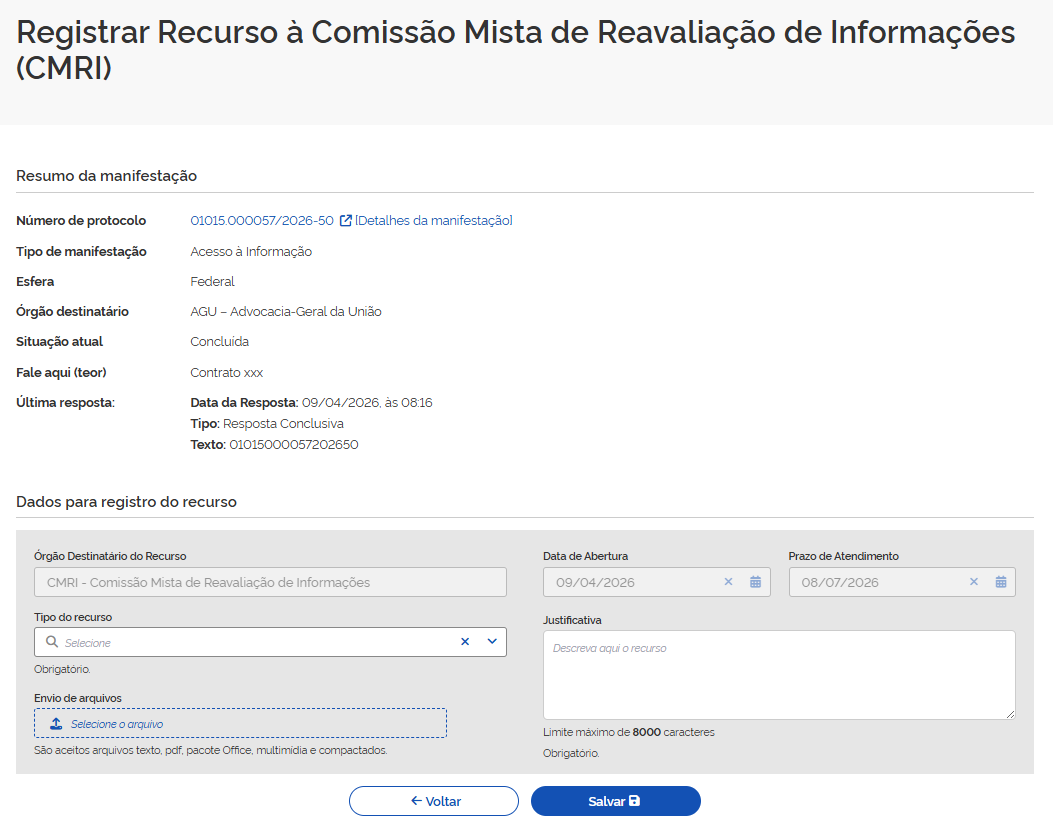Screen dimensions: 1053x827
Task: Focus the Justificativa text area
Action: click(x=778, y=675)
